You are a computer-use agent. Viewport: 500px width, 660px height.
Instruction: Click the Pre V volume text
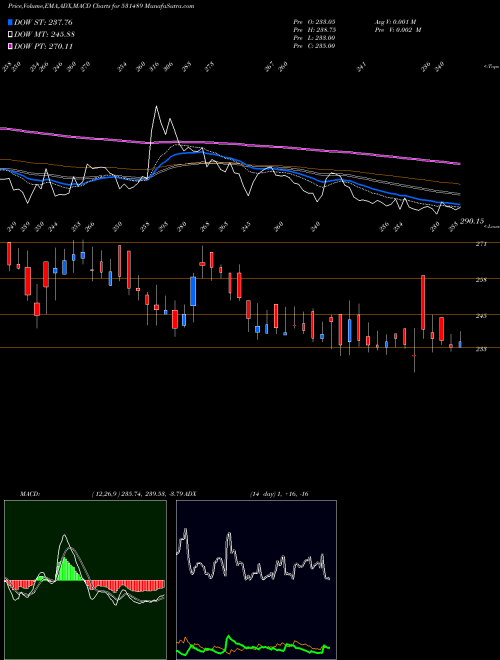(x=397, y=30)
